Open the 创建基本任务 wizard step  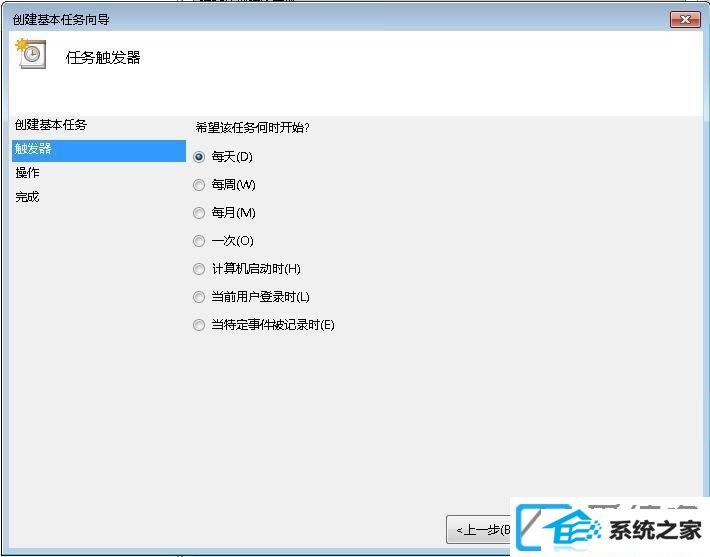click(51, 125)
